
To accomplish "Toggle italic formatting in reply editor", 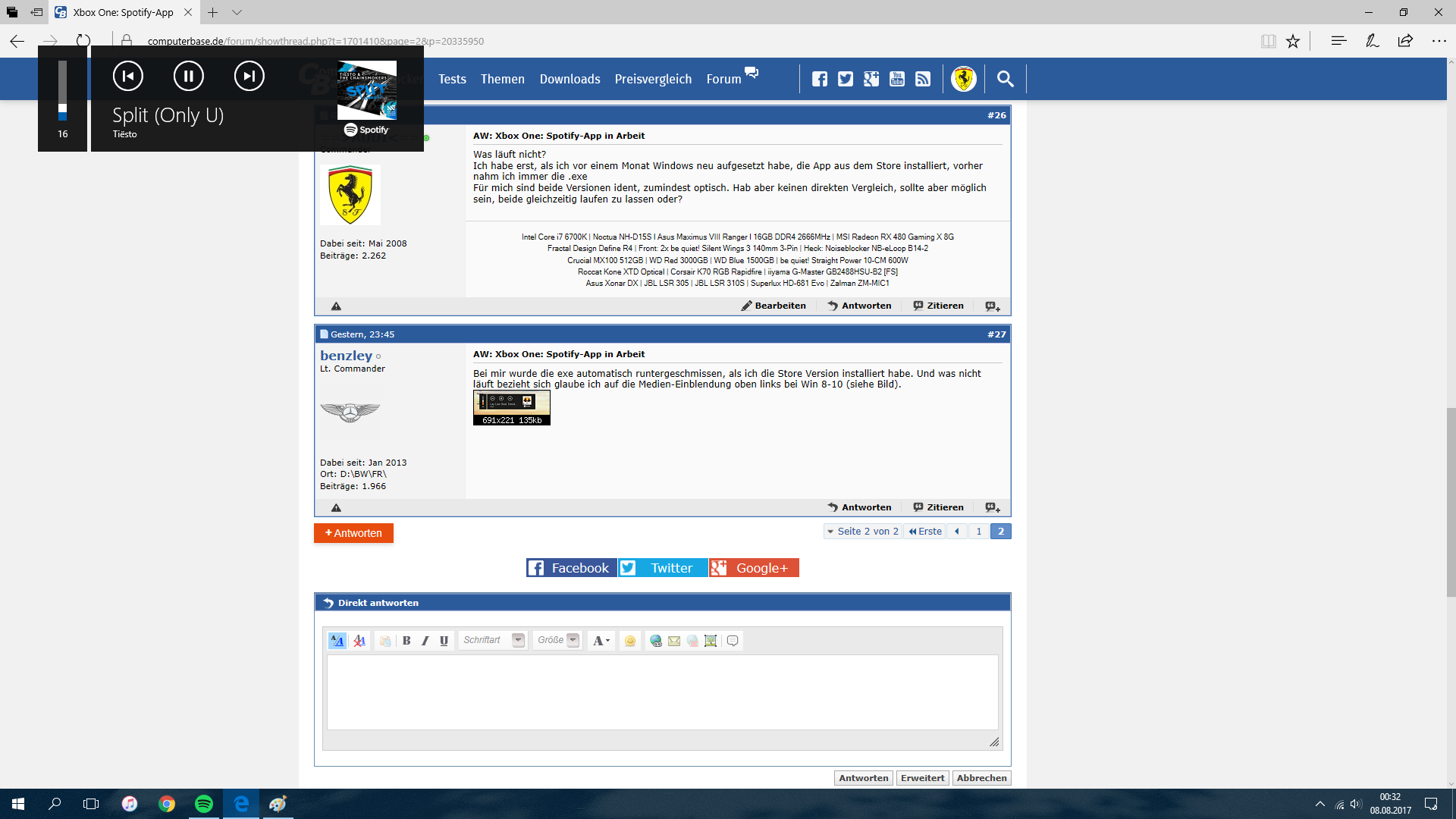I will tap(425, 641).
